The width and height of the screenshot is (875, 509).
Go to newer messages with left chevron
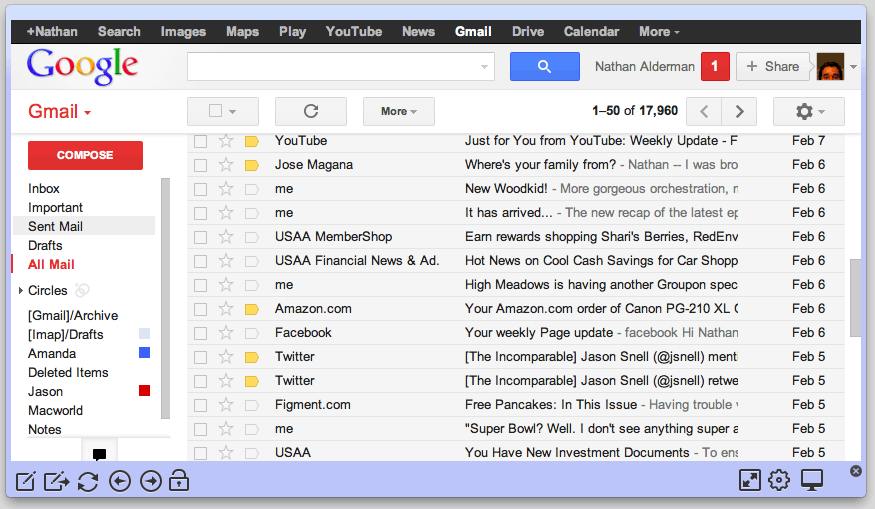click(704, 111)
